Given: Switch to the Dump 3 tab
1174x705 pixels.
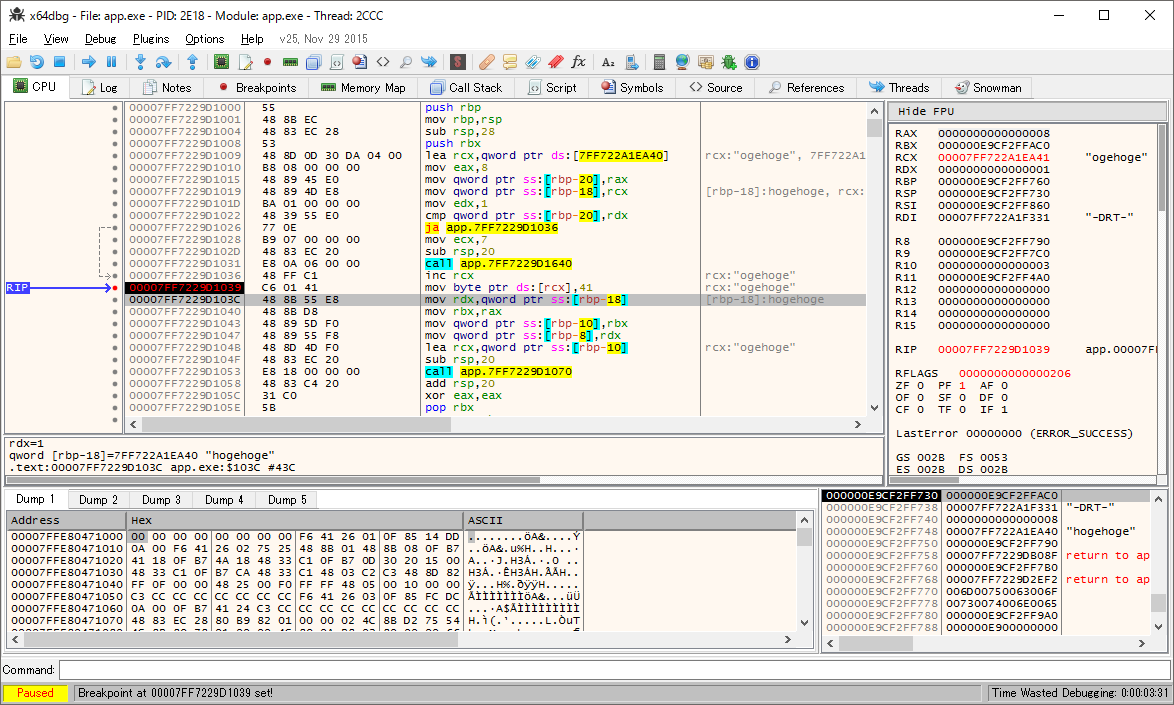Looking at the screenshot, I should 161,500.
